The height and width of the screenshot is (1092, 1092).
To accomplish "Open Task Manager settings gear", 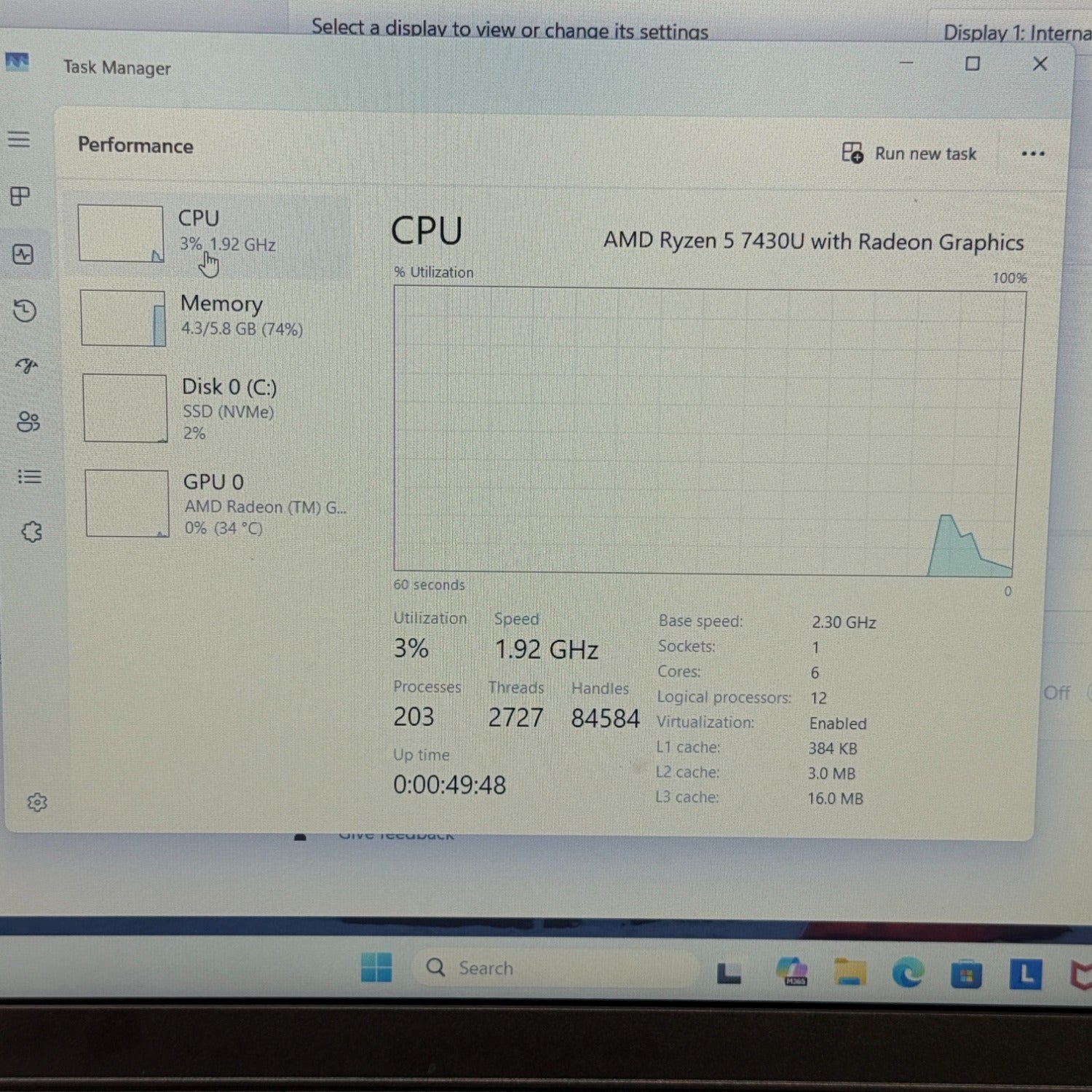I will pos(37,802).
